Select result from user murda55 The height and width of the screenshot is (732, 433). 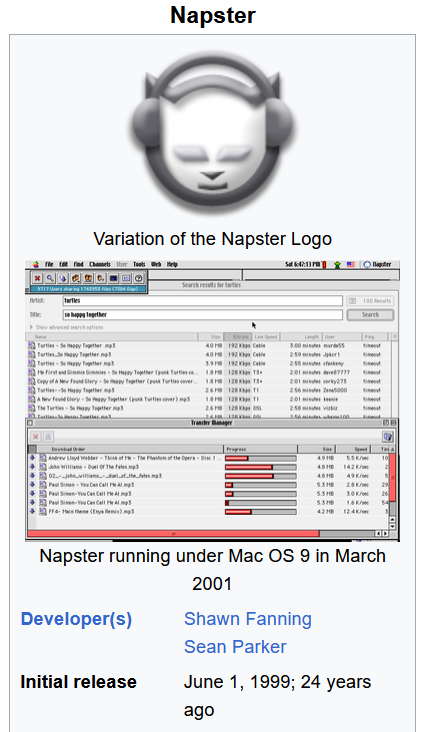point(208,345)
